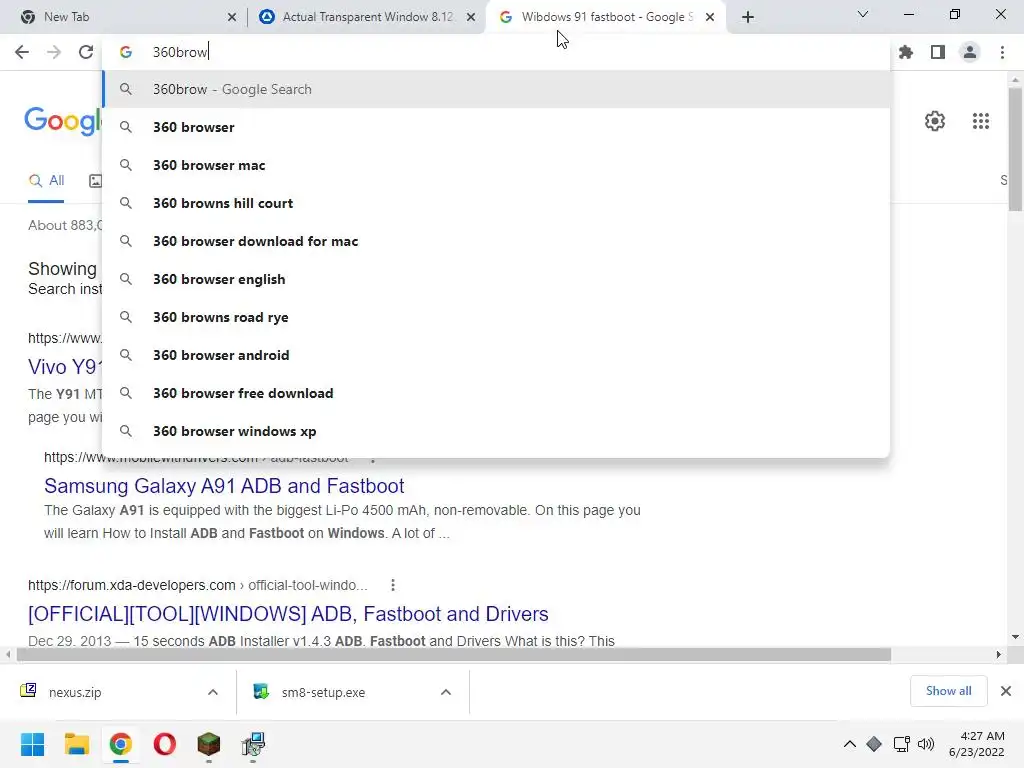Open the Chrome three-dot menu
This screenshot has height=768, width=1024.
pos(1002,52)
